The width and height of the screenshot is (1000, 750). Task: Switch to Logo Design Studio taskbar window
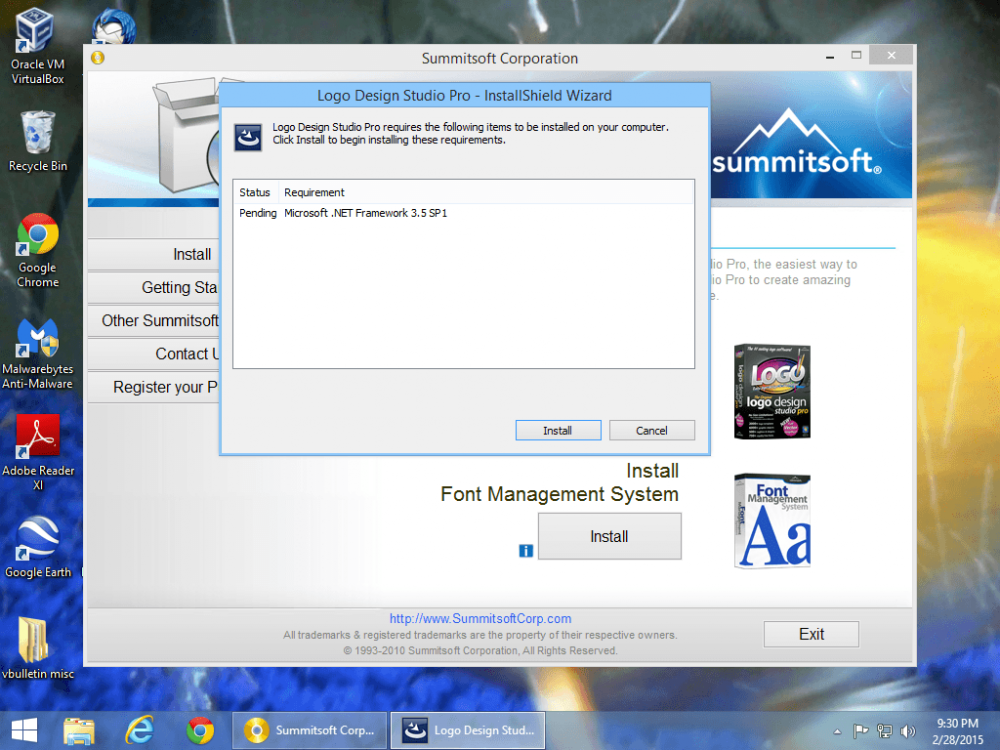point(468,730)
